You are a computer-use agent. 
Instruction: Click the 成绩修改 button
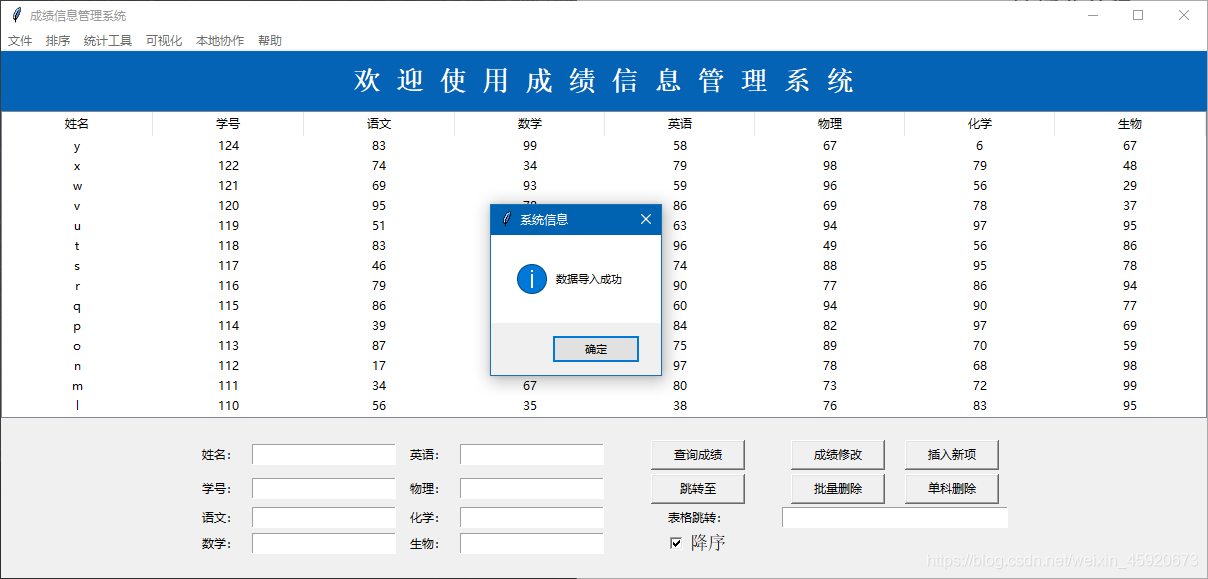tap(838, 455)
